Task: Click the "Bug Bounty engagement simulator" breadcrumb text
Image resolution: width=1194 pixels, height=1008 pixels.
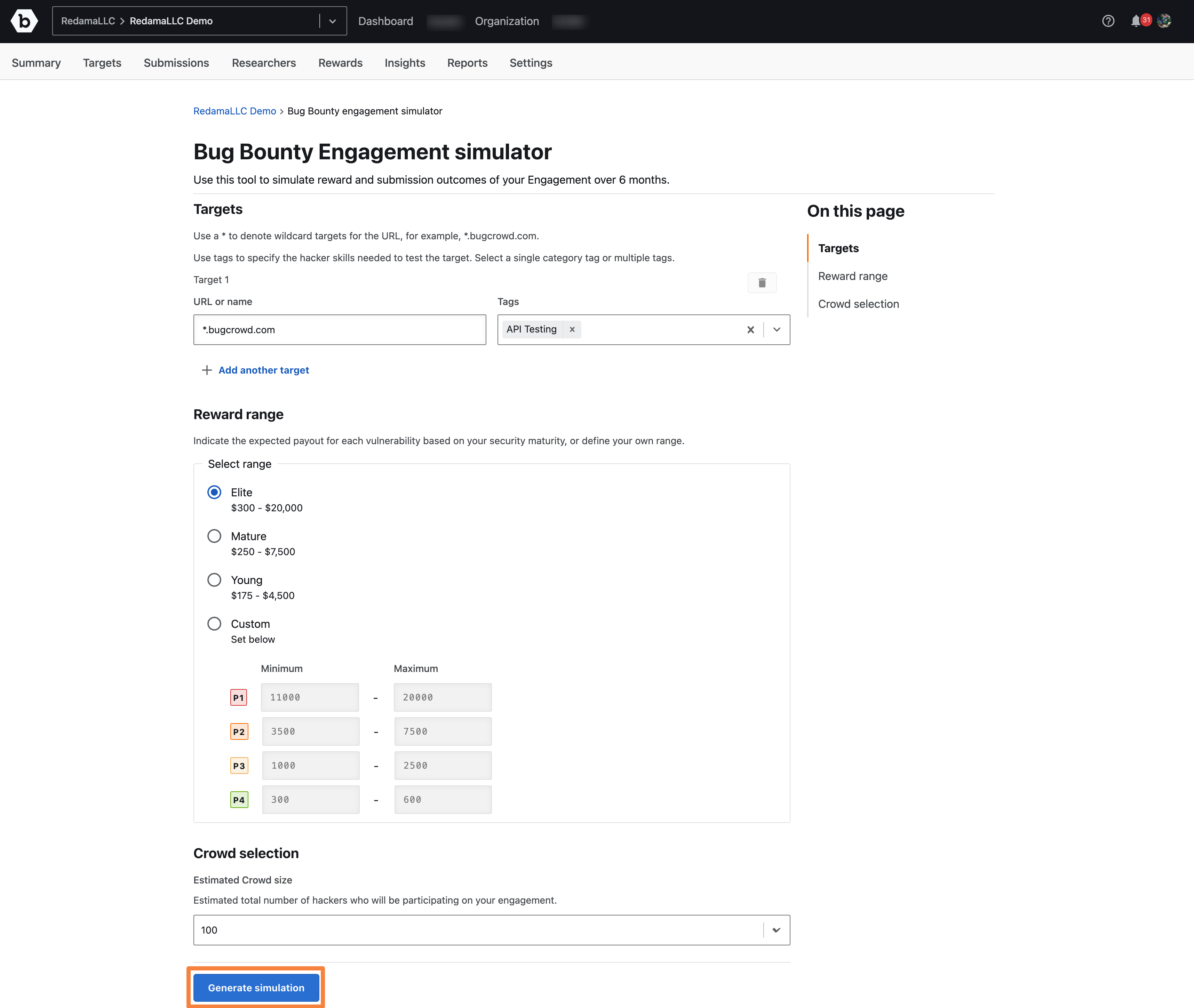Action: tap(365, 111)
